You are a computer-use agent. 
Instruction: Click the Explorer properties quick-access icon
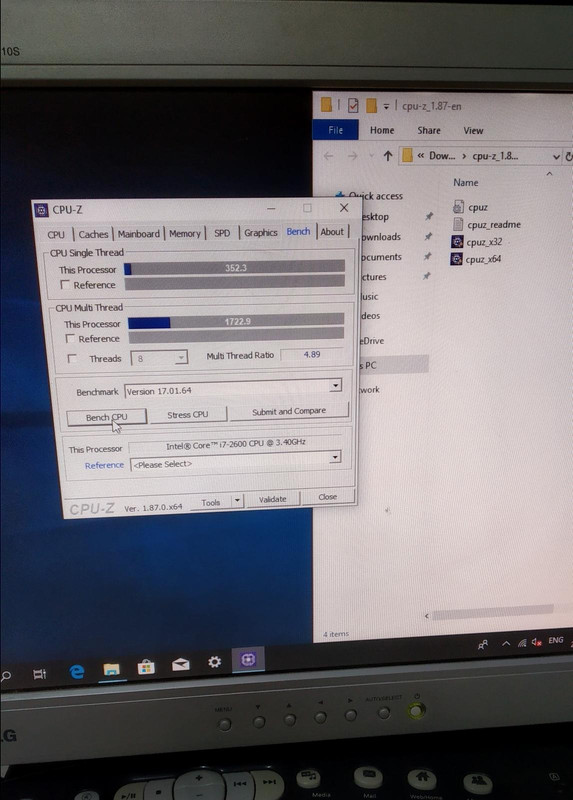pos(353,106)
